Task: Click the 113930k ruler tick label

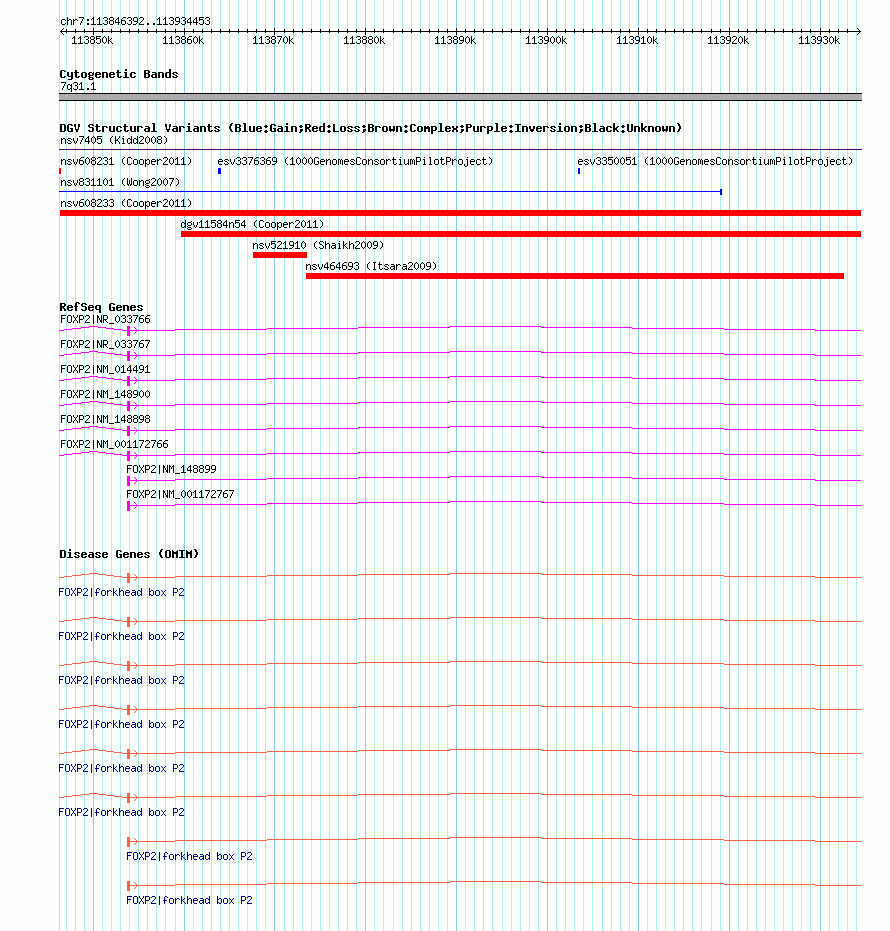Action: [x=819, y=40]
